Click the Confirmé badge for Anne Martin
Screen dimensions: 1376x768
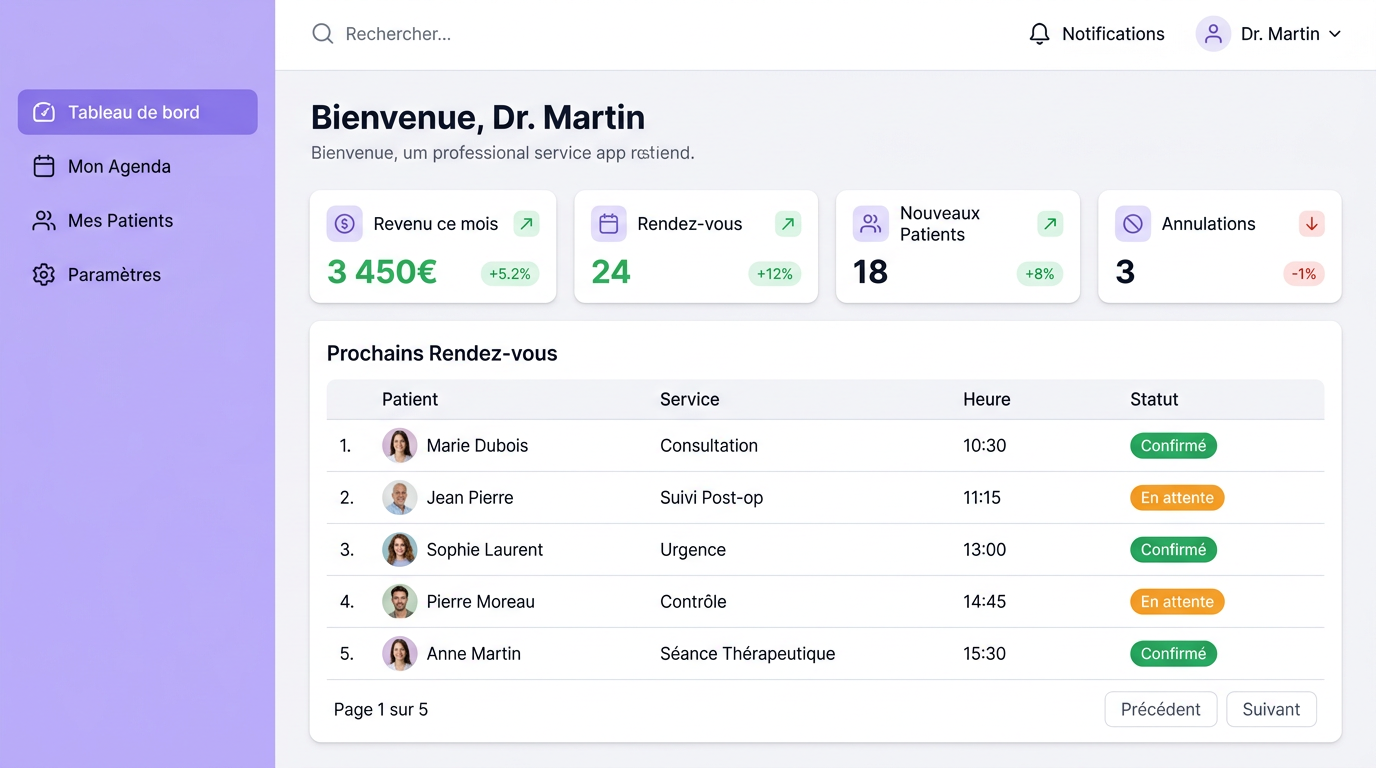[1173, 654]
